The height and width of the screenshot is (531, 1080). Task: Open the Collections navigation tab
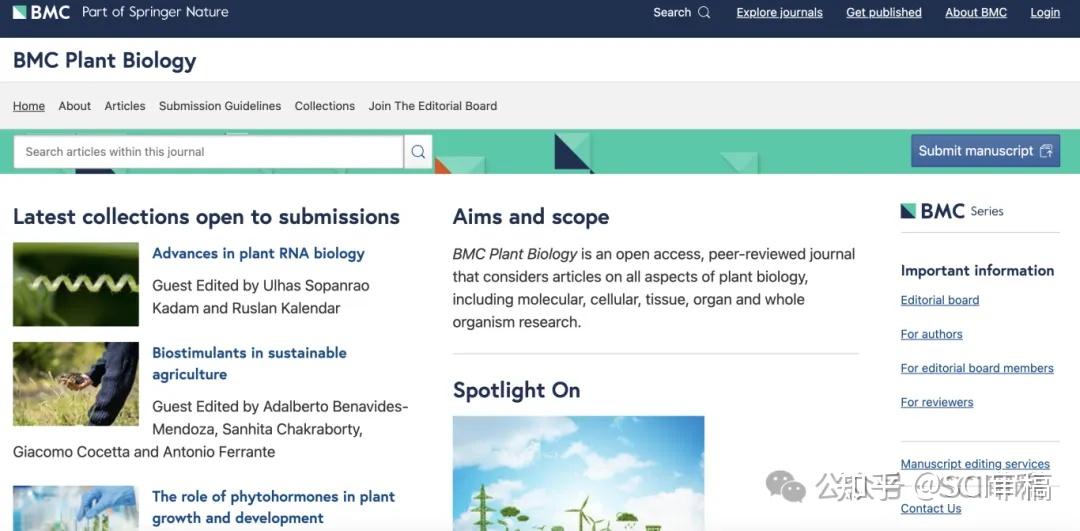tap(324, 106)
